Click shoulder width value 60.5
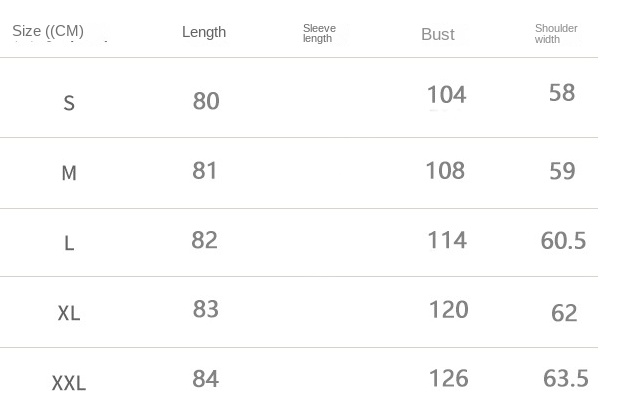Screen dimensions: 619x404 coord(563,241)
